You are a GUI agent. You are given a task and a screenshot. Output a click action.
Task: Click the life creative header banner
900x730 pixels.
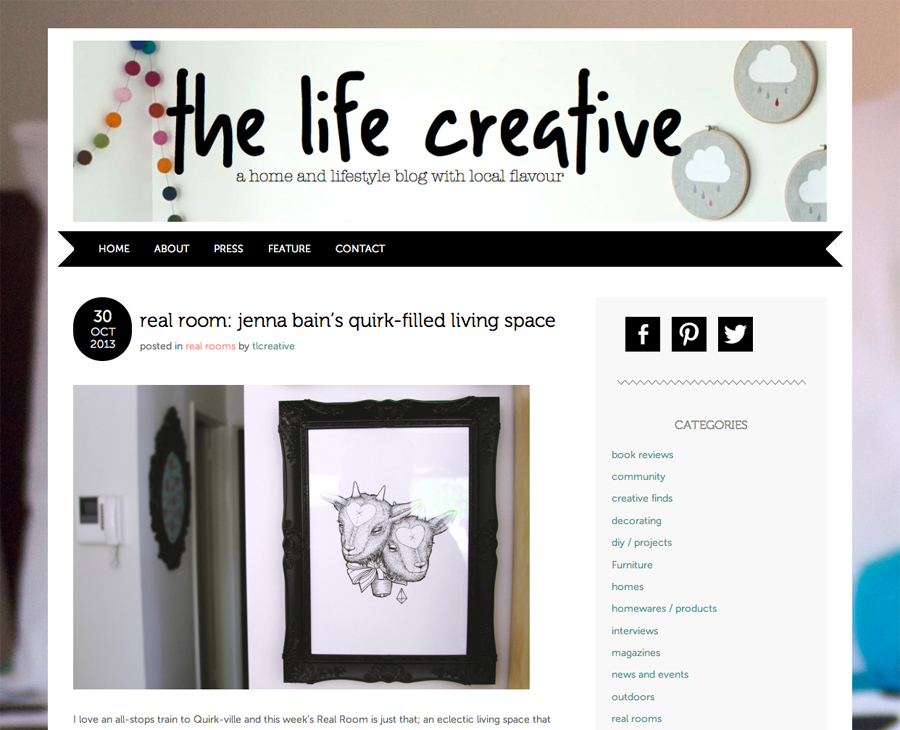point(450,131)
